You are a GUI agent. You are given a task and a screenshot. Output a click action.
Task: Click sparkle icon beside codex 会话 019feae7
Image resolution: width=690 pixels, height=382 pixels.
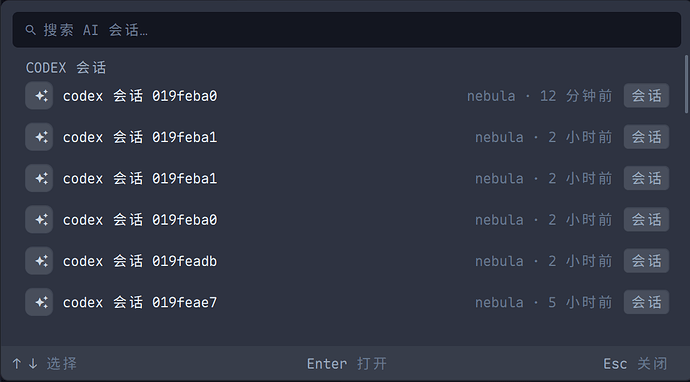click(39, 302)
